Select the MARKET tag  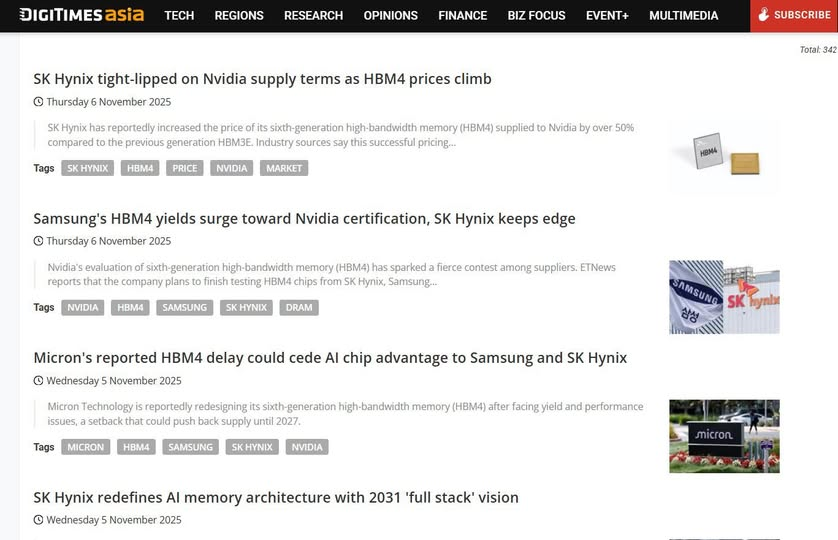pos(284,168)
